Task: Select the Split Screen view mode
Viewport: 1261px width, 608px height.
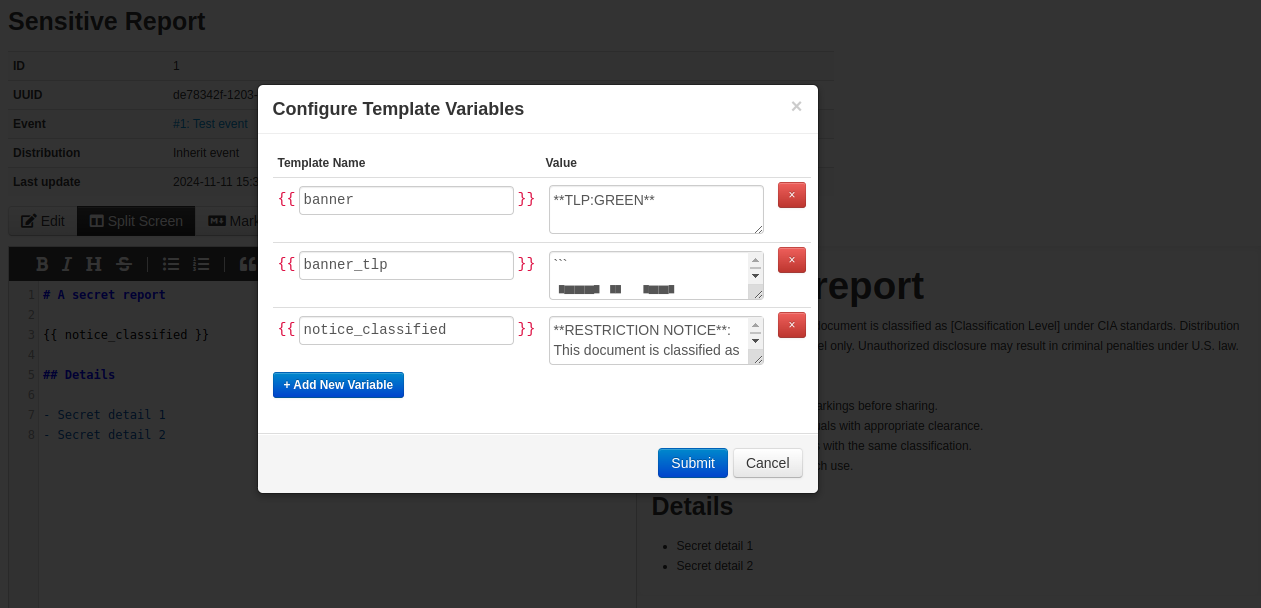Action: point(135,220)
